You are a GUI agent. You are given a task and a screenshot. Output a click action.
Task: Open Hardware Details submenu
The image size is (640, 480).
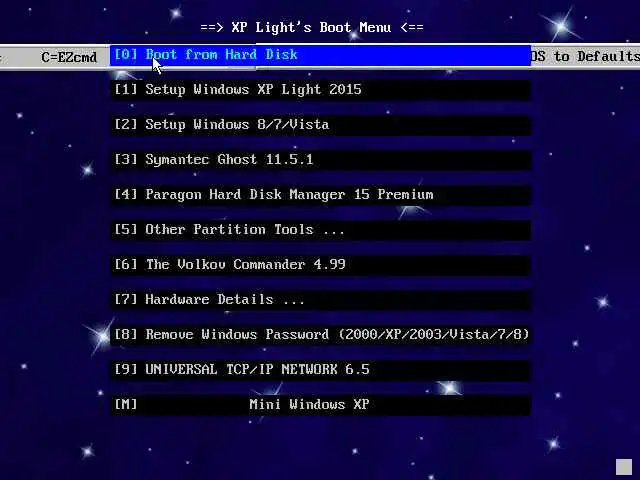320,300
